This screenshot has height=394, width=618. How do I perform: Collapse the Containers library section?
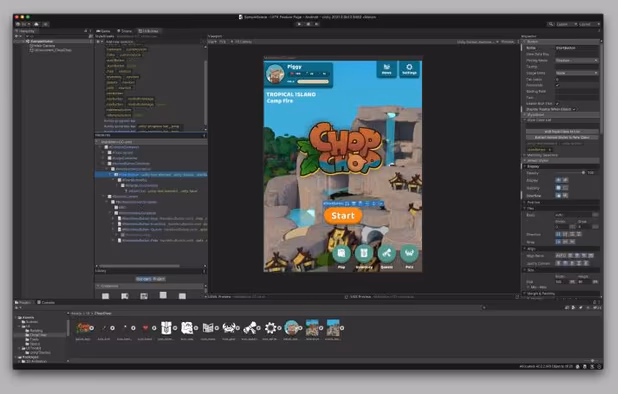pos(98,286)
